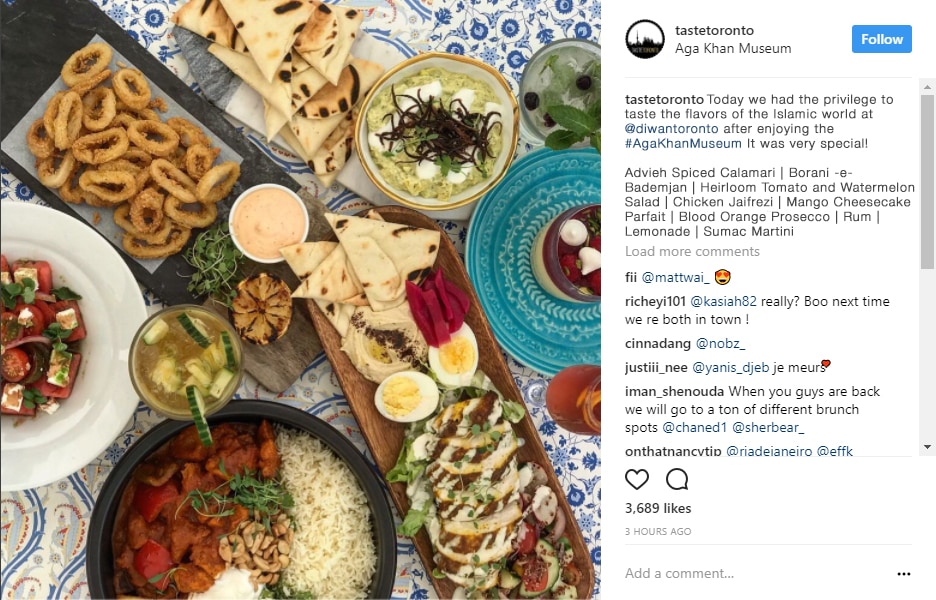This screenshot has width=936, height=600.
Task: View the 3,689 likes list
Action: (x=658, y=508)
